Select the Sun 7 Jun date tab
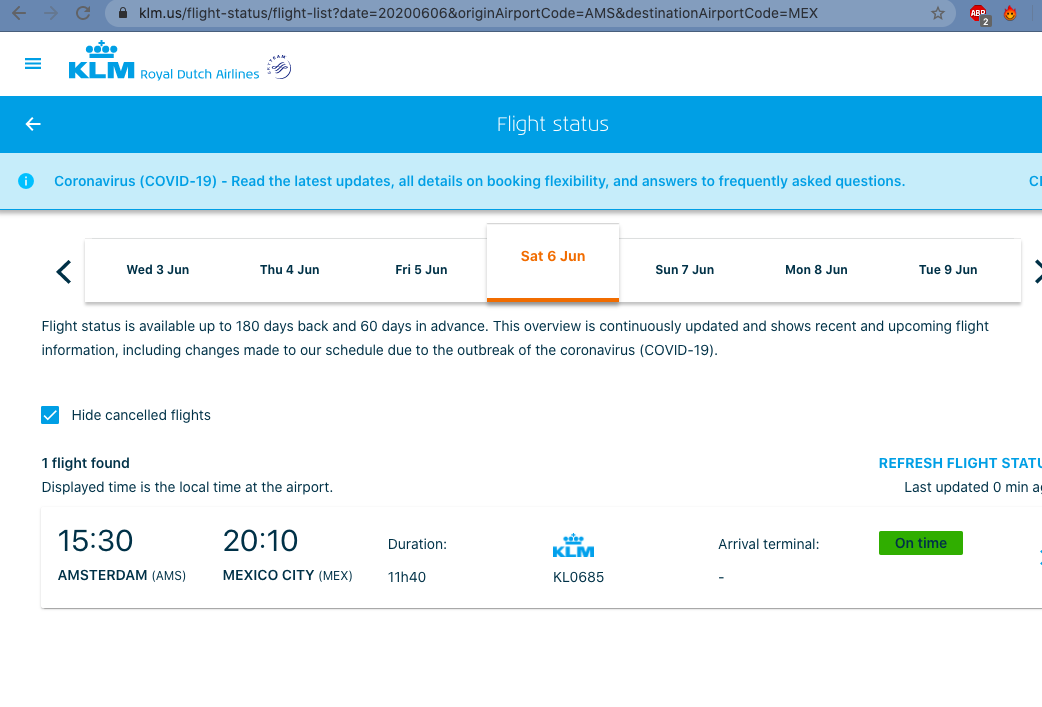 tap(684, 270)
